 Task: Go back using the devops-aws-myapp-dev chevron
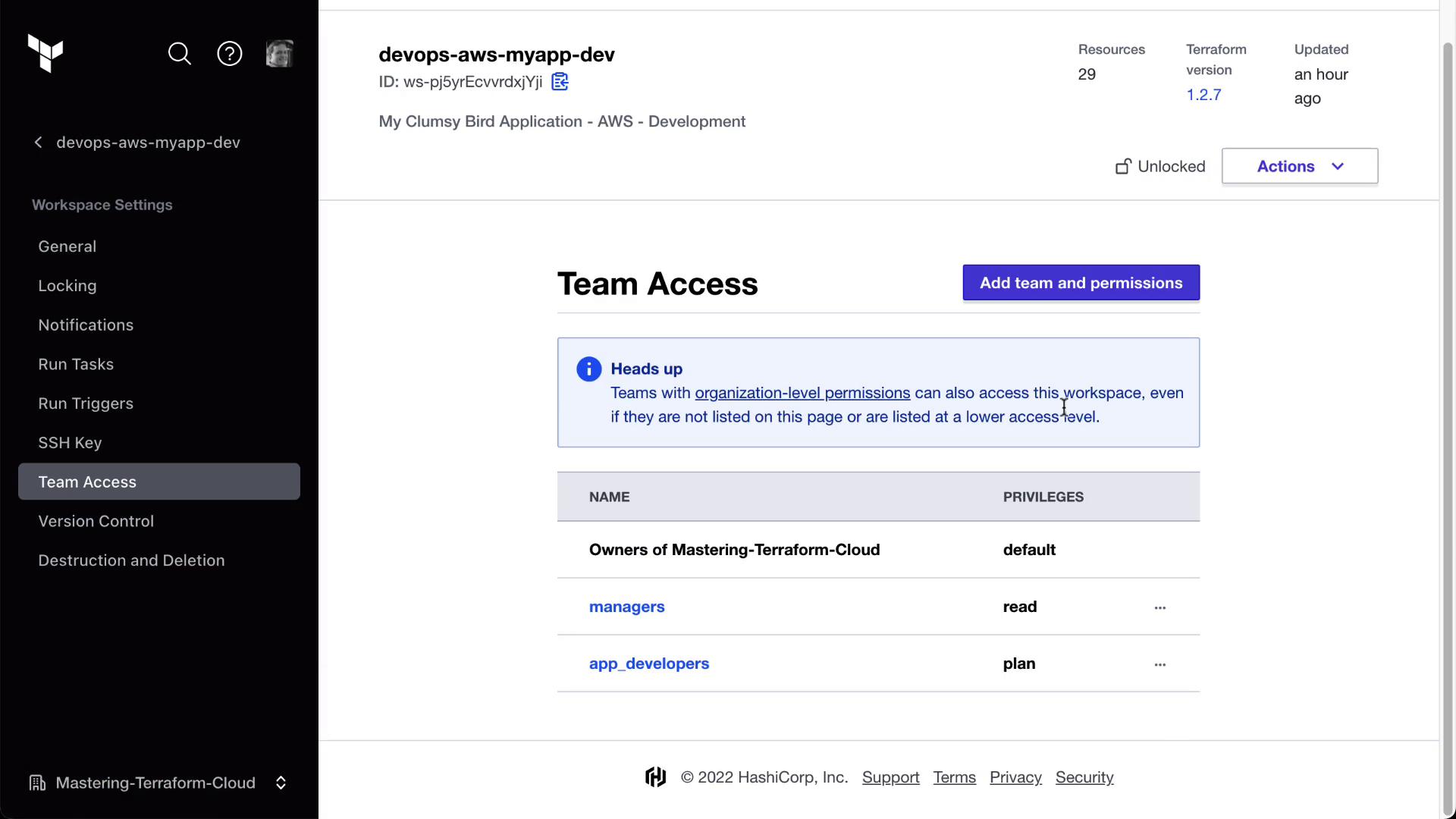coord(39,143)
